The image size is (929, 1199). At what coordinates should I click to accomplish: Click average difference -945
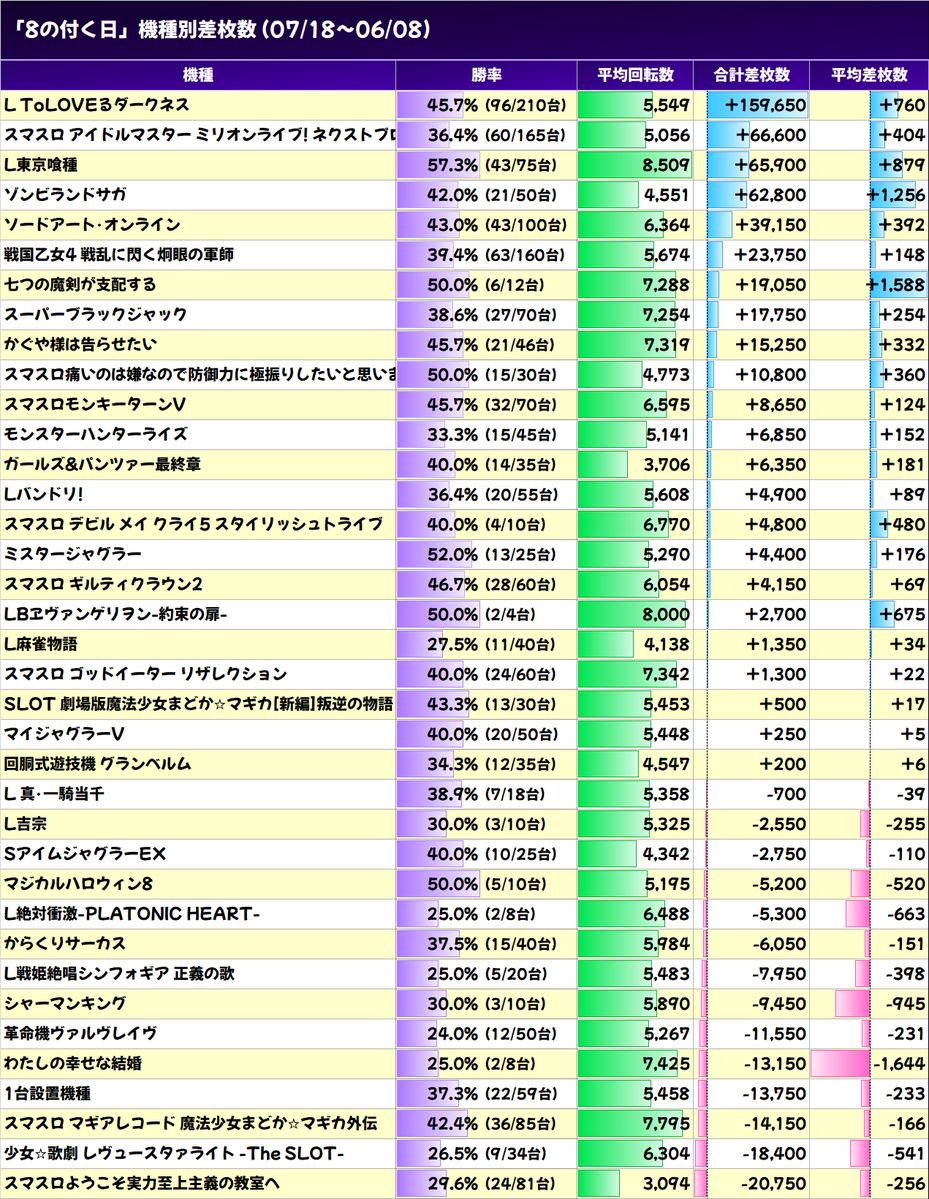906,1003
